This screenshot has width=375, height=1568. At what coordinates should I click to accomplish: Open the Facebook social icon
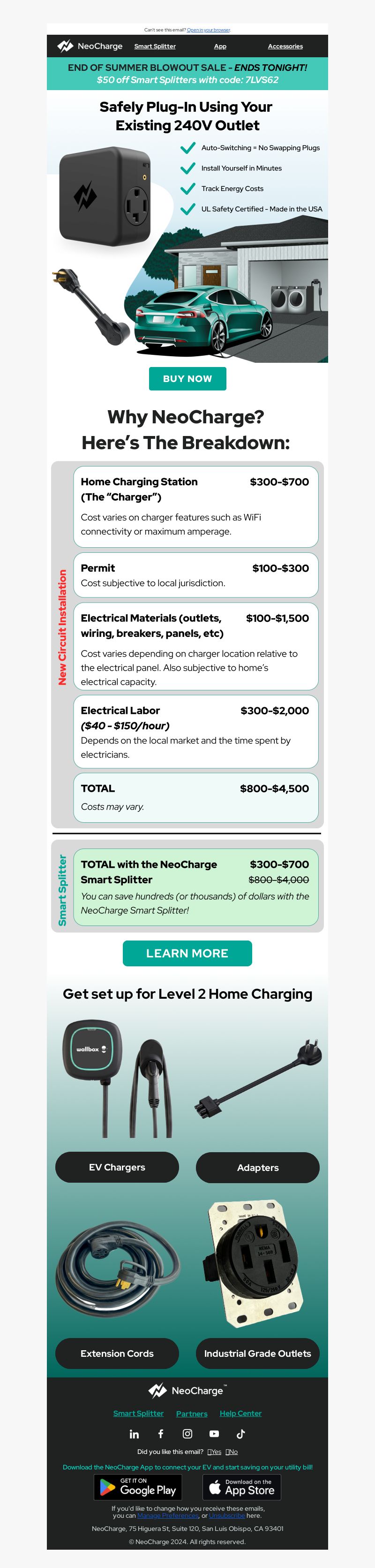[161, 1434]
